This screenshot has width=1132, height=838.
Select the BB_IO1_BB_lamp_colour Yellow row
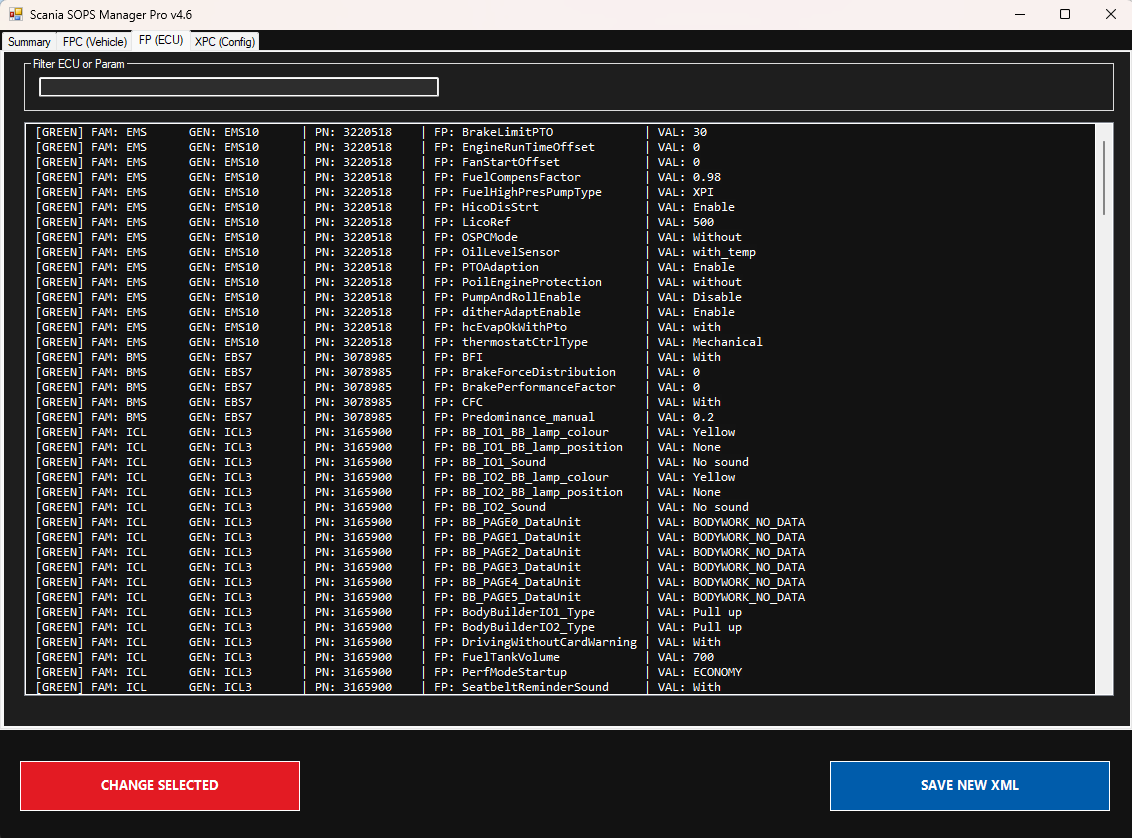pyautogui.click(x=400, y=432)
